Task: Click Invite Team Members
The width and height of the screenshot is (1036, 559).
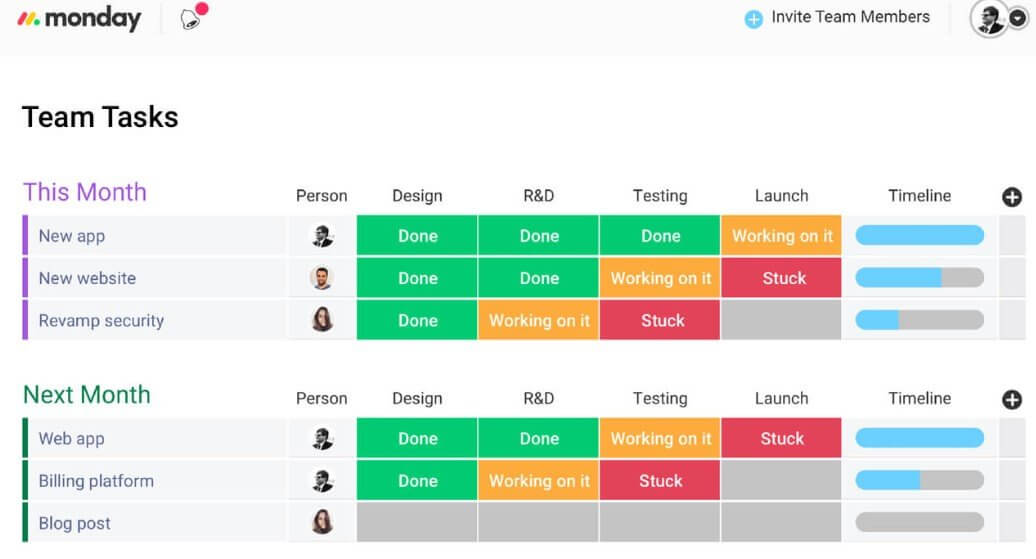Action: click(x=850, y=17)
